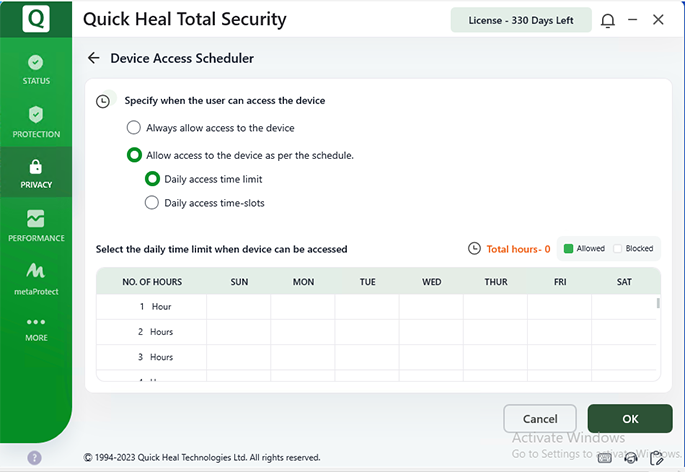Click the MON cell for 2 Hours
The width and height of the screenshot is (685, 472).
coord(303,332)
